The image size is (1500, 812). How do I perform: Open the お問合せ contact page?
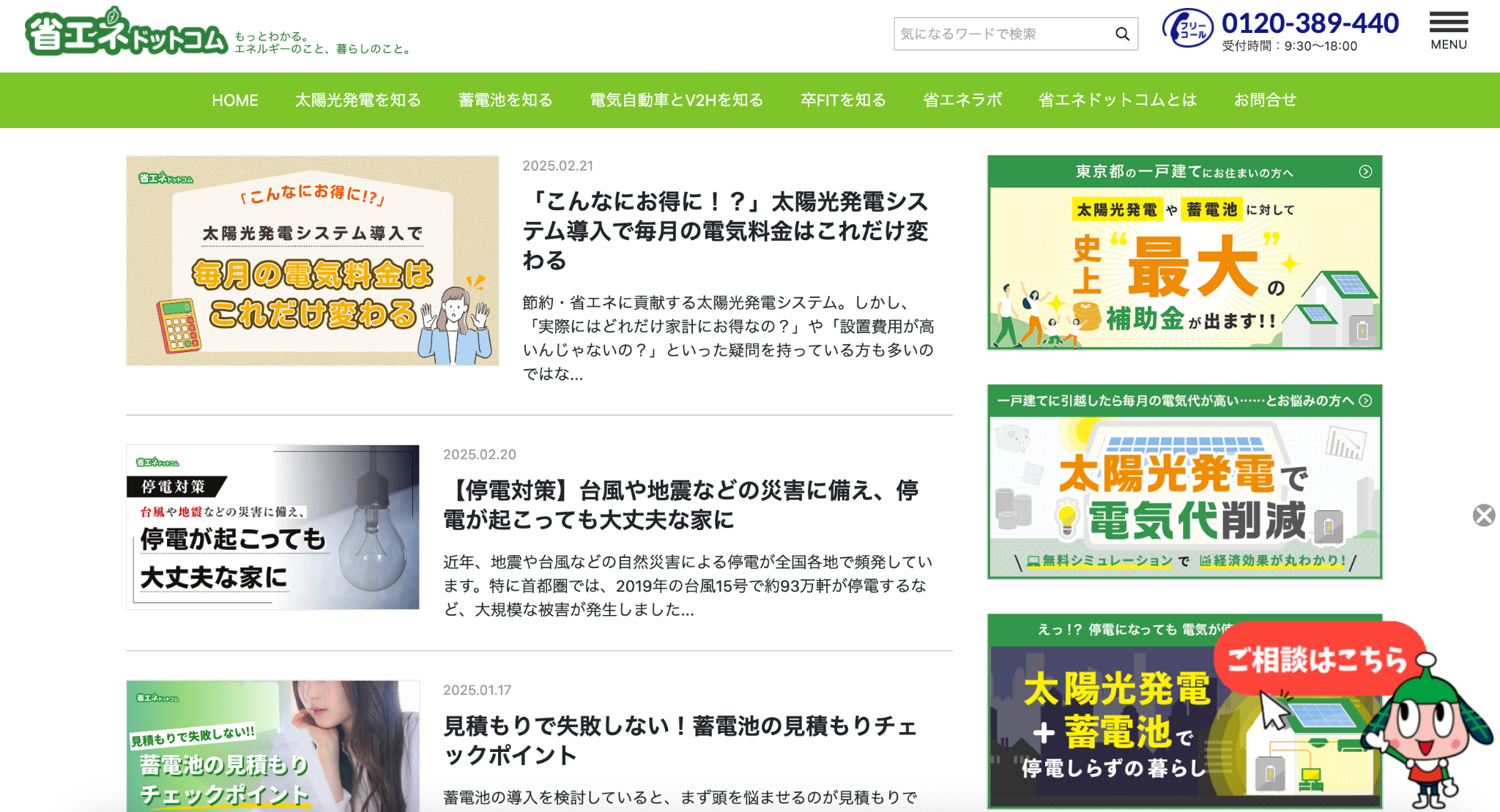coord(1265,100)
